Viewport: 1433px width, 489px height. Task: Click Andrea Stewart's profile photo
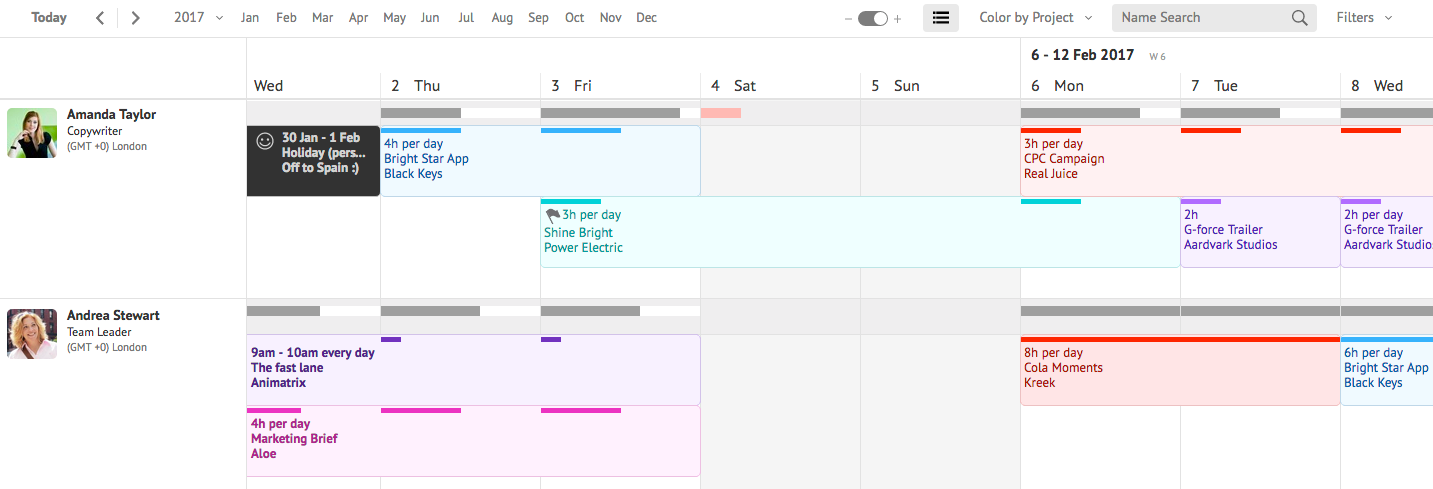click(32, 333)
